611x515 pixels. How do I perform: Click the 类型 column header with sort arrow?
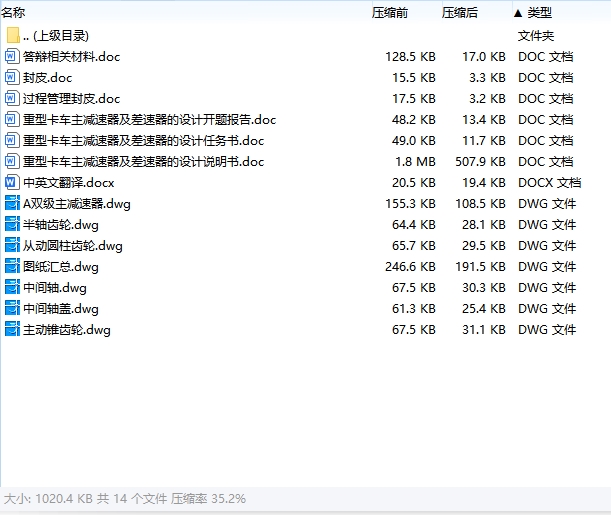pyautogui.click(x=533, y=12)
